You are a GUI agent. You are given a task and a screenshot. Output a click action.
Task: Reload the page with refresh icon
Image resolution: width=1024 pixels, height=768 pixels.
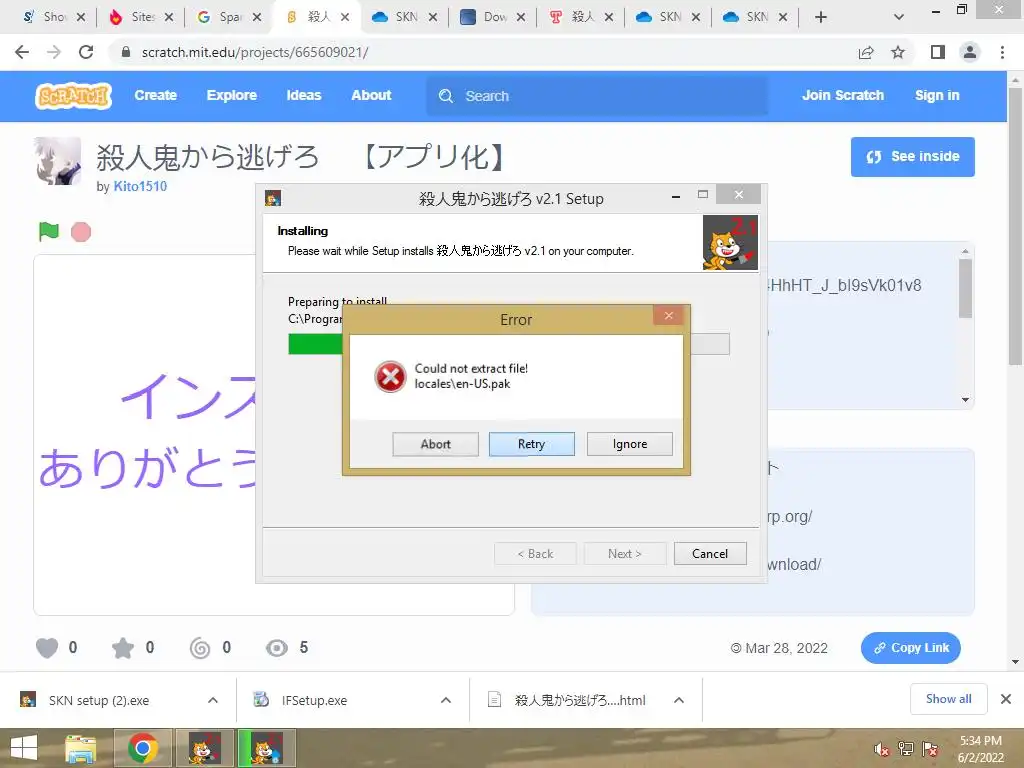(86, 52)
